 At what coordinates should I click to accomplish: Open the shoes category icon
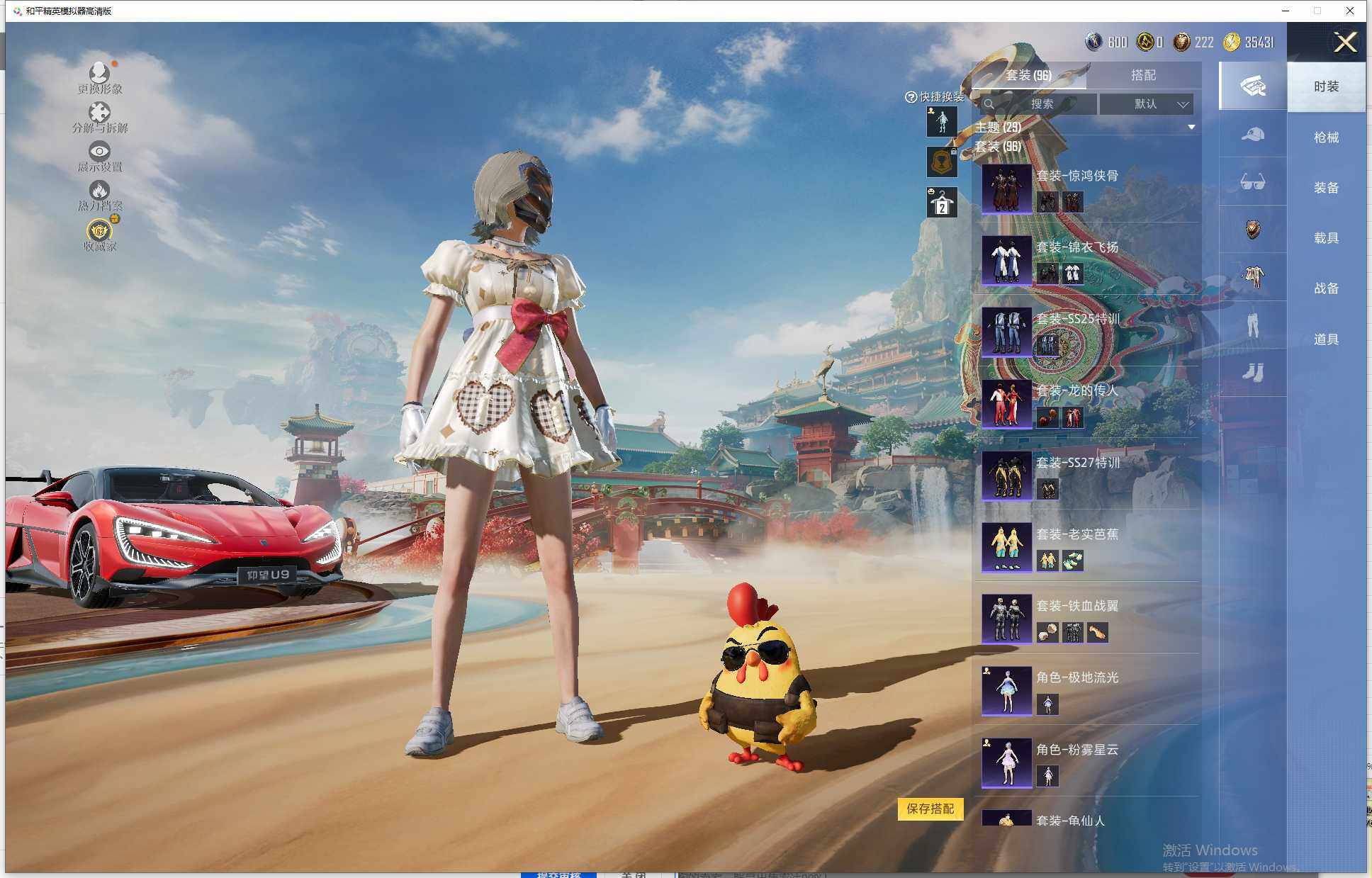pyautogui.click(x=1252, y=372)
